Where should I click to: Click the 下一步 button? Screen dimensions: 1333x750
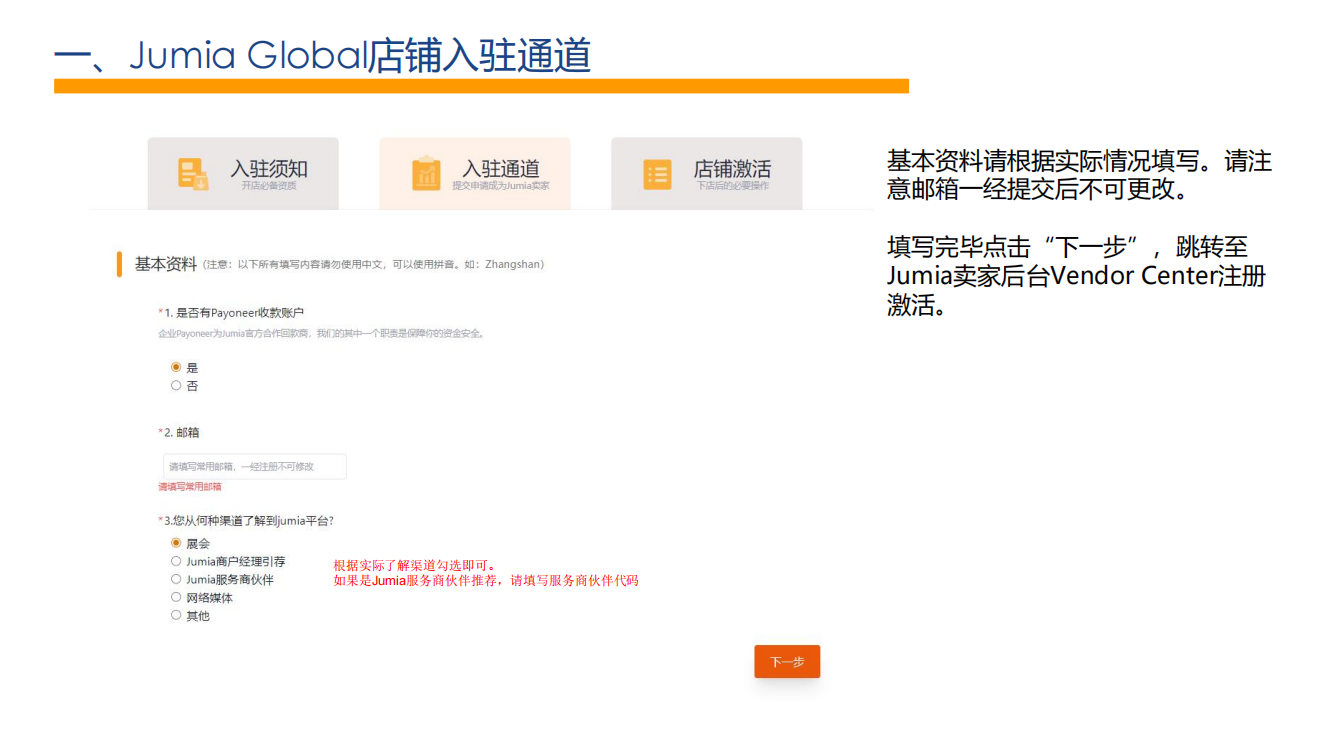pyautogui.click(x=787, y=662)
